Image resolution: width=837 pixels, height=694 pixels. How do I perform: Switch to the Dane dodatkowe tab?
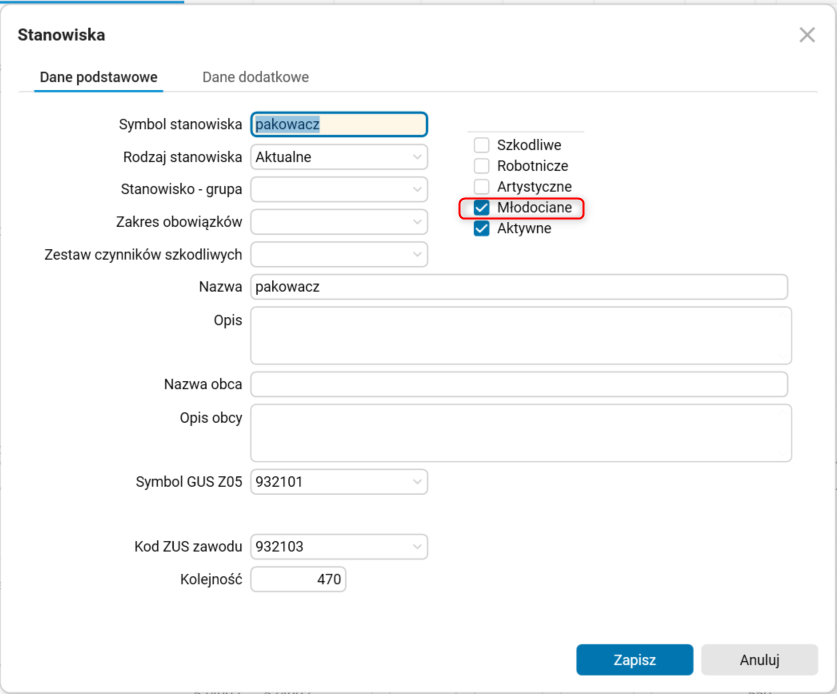click(x=255, y=77)
